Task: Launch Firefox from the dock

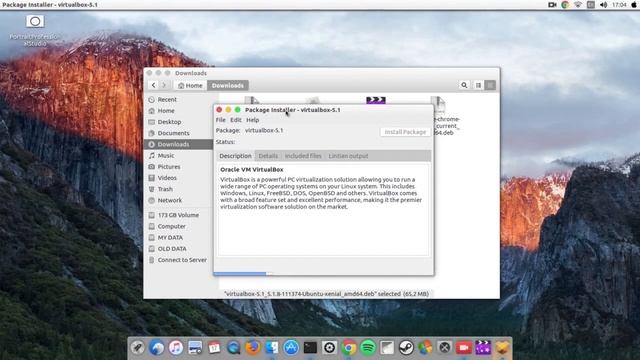Action: pyautogui.click(x=253, y=348)
